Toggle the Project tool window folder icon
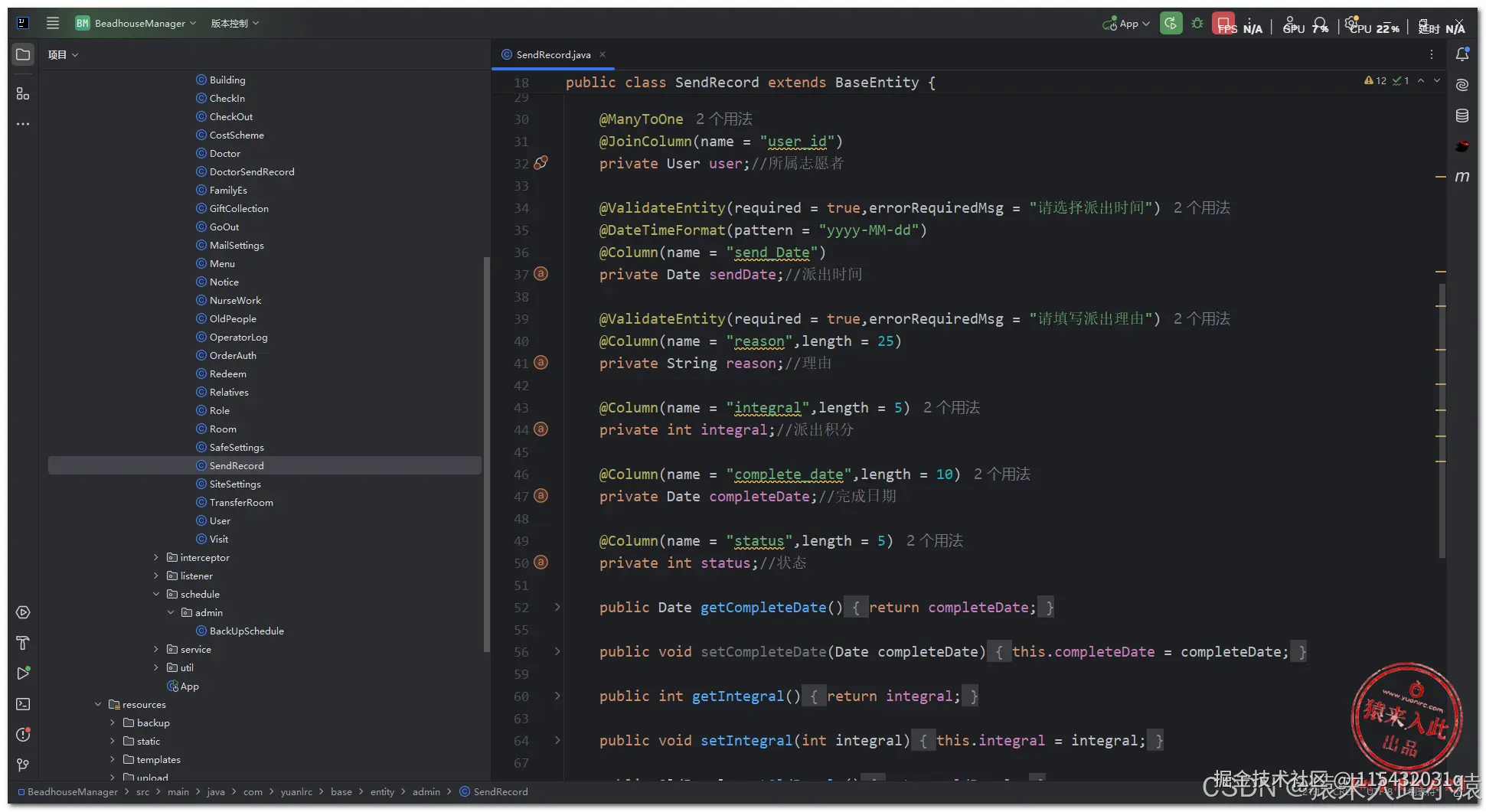Viewport: 1486px width, 812px height. [x=23, y=55]
